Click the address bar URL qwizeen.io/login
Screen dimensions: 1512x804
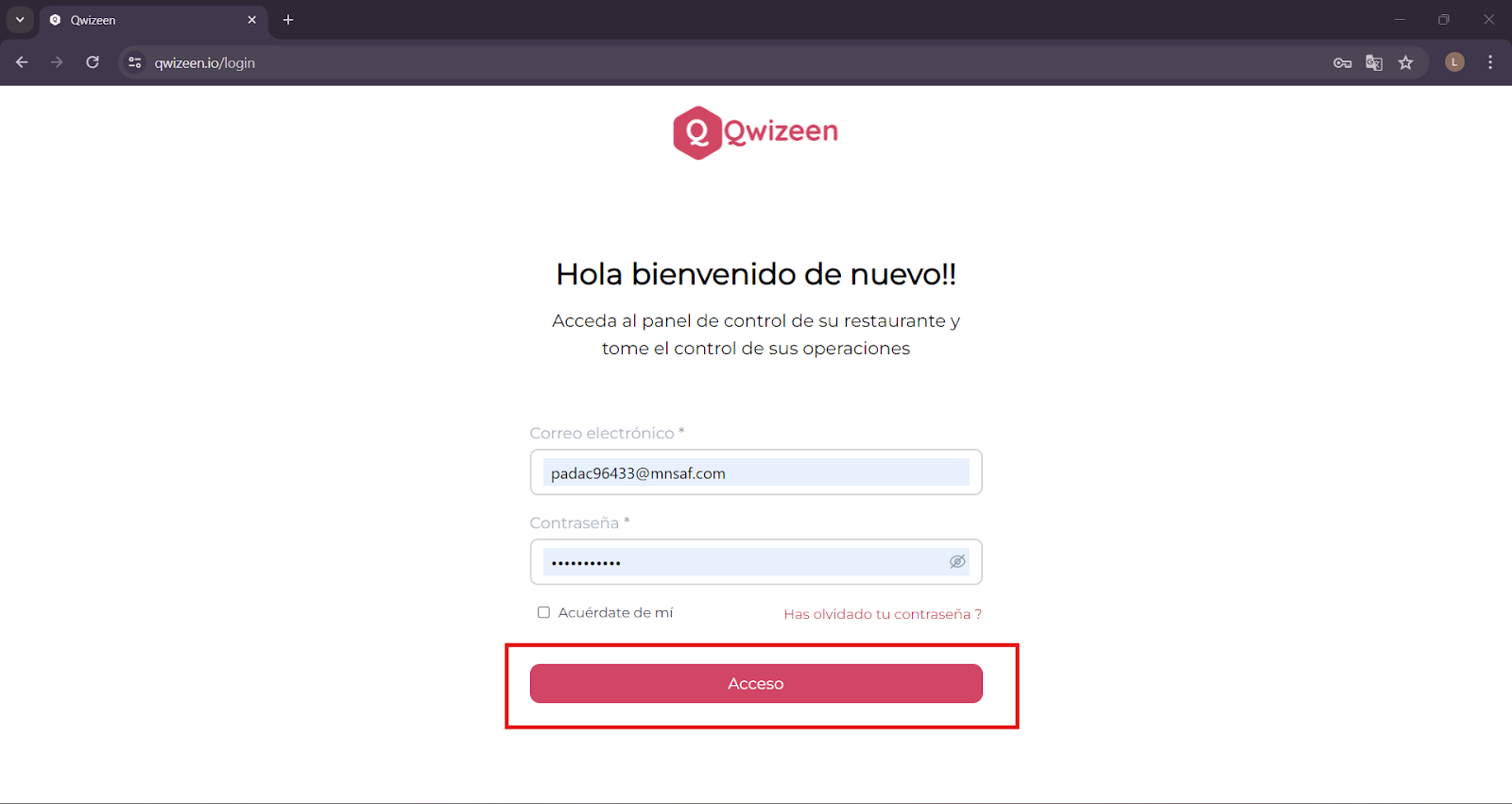click(205, 62)
